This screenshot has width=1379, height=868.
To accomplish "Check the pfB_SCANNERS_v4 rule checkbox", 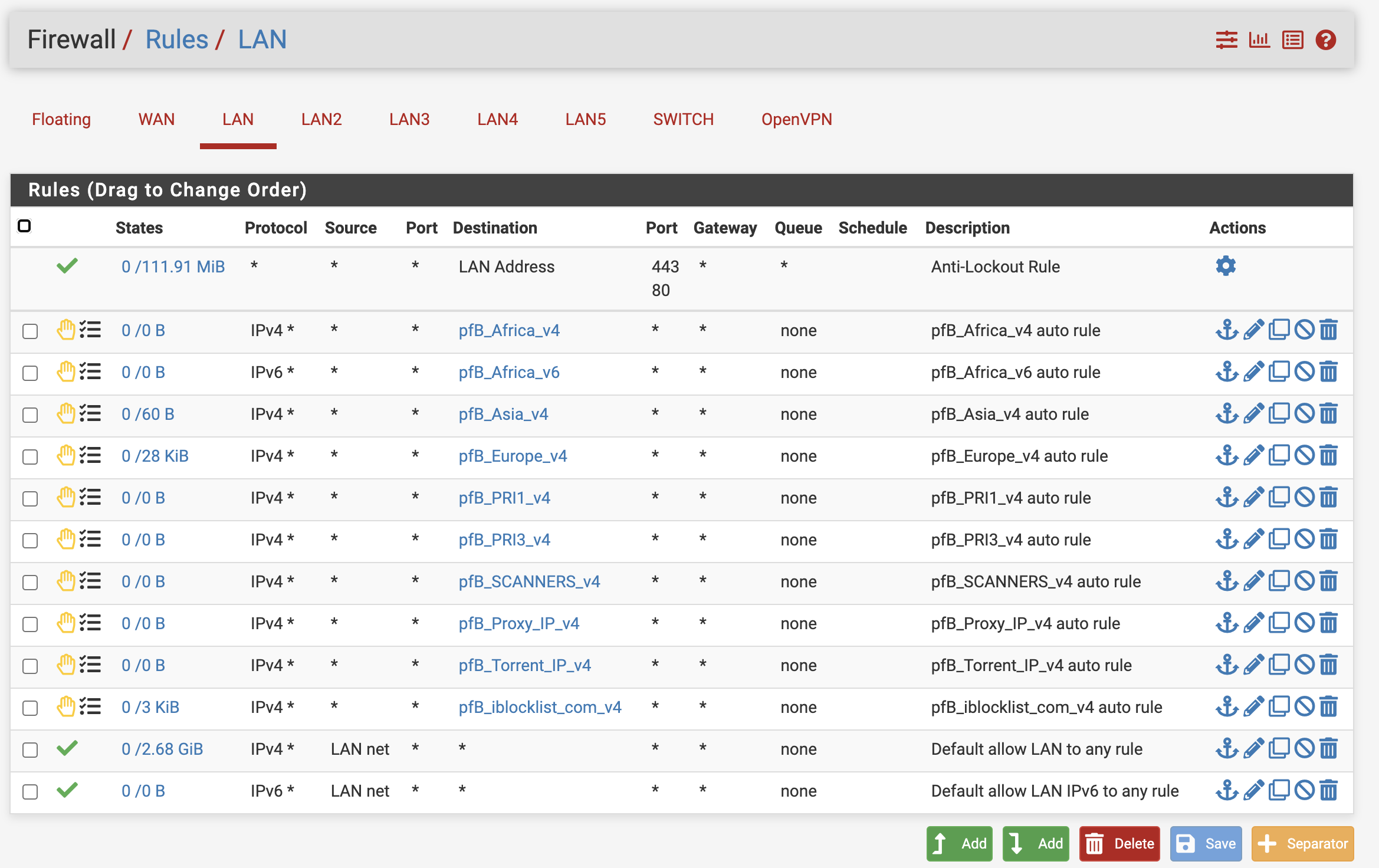I will pyautogui.click(x=30, y=583).
